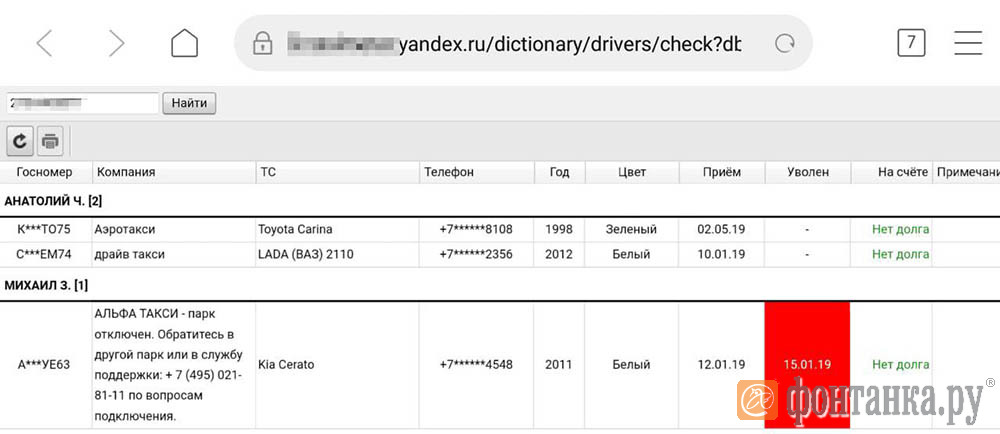1000x434 pixels.
Task: Refresh the drivers table with toolbar icon
Action: pos(20,141)
